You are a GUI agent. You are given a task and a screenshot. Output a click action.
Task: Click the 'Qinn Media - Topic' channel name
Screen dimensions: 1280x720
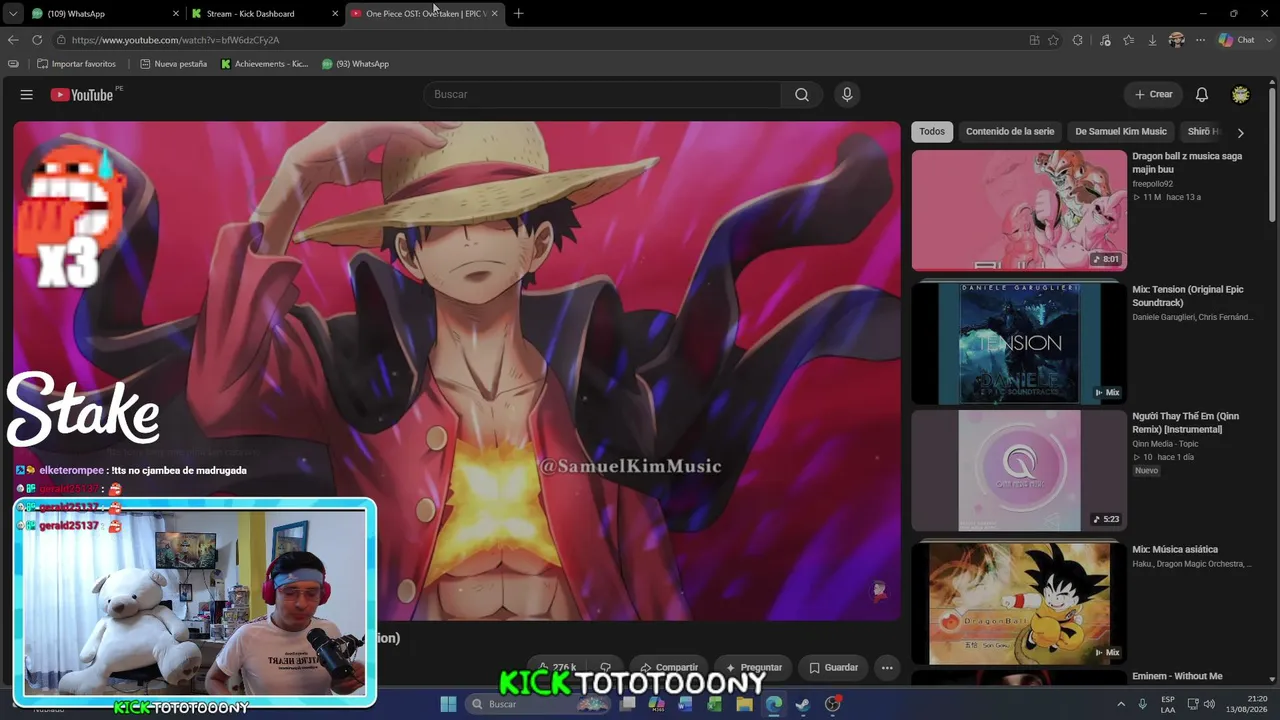1165,444
